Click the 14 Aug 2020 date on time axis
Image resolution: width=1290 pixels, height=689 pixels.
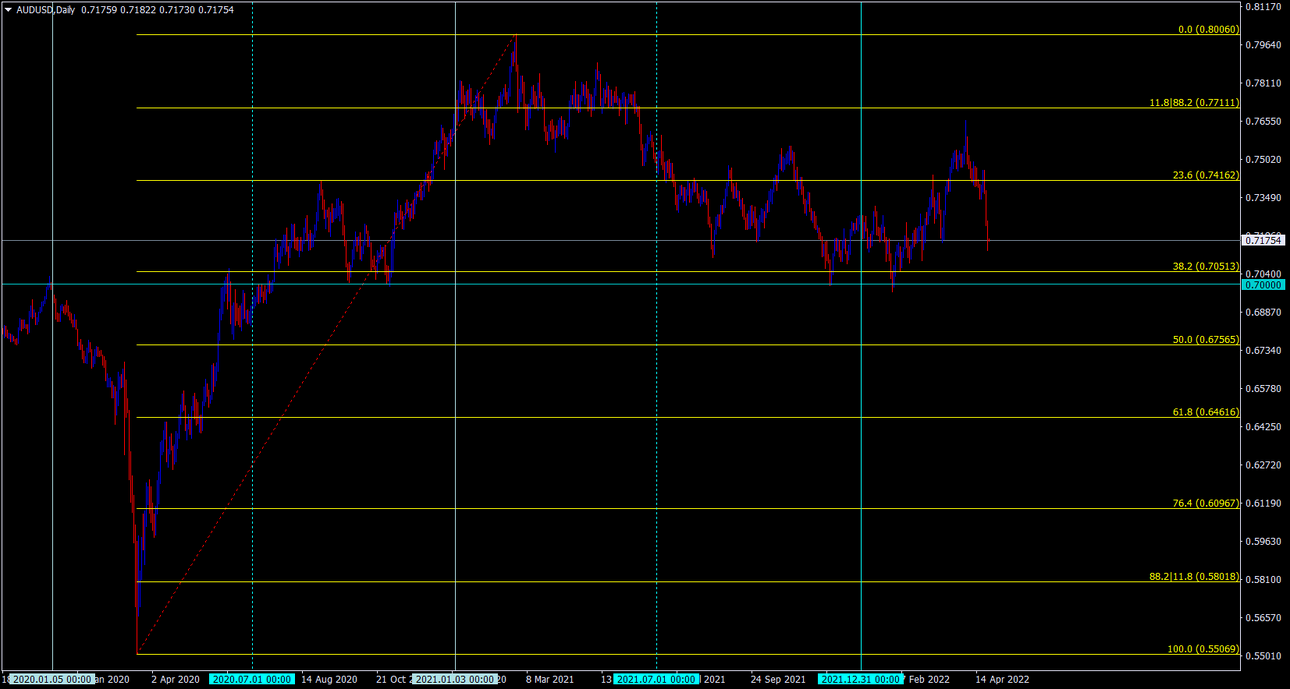tap(329, 680)
